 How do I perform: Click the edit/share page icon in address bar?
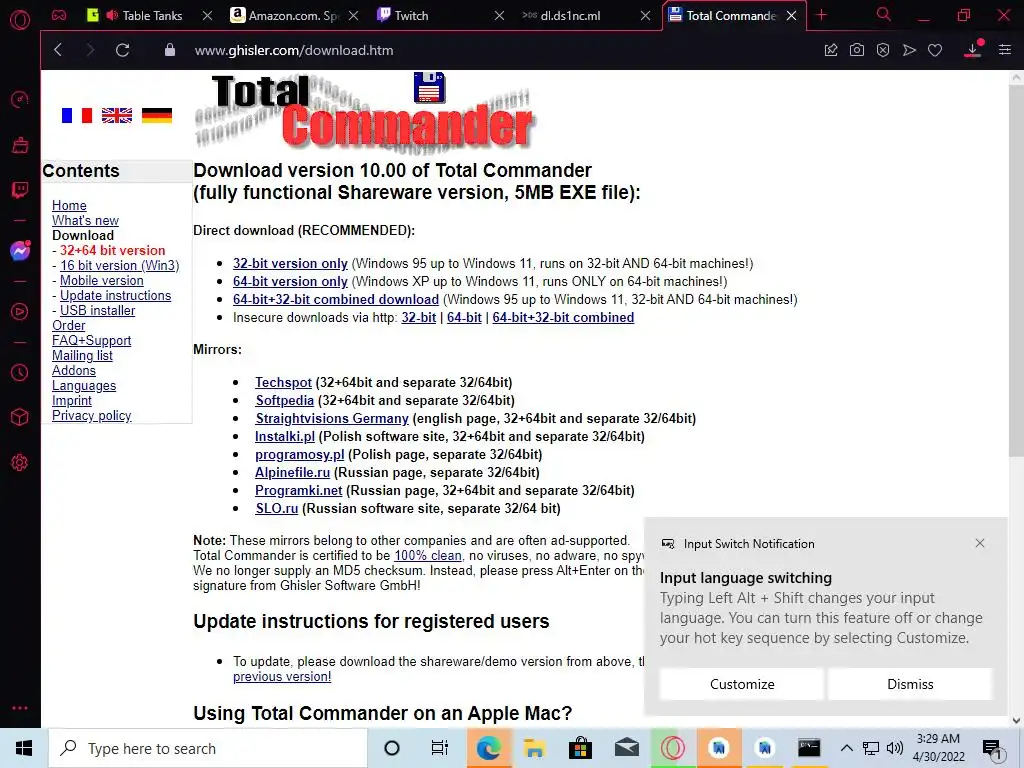(x=831, y=50)
